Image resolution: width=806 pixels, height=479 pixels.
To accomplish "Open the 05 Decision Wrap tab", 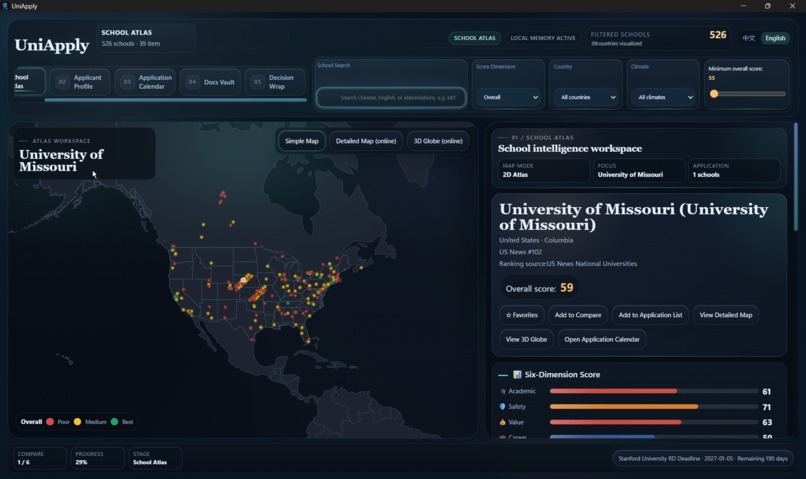I will [275, 82].
